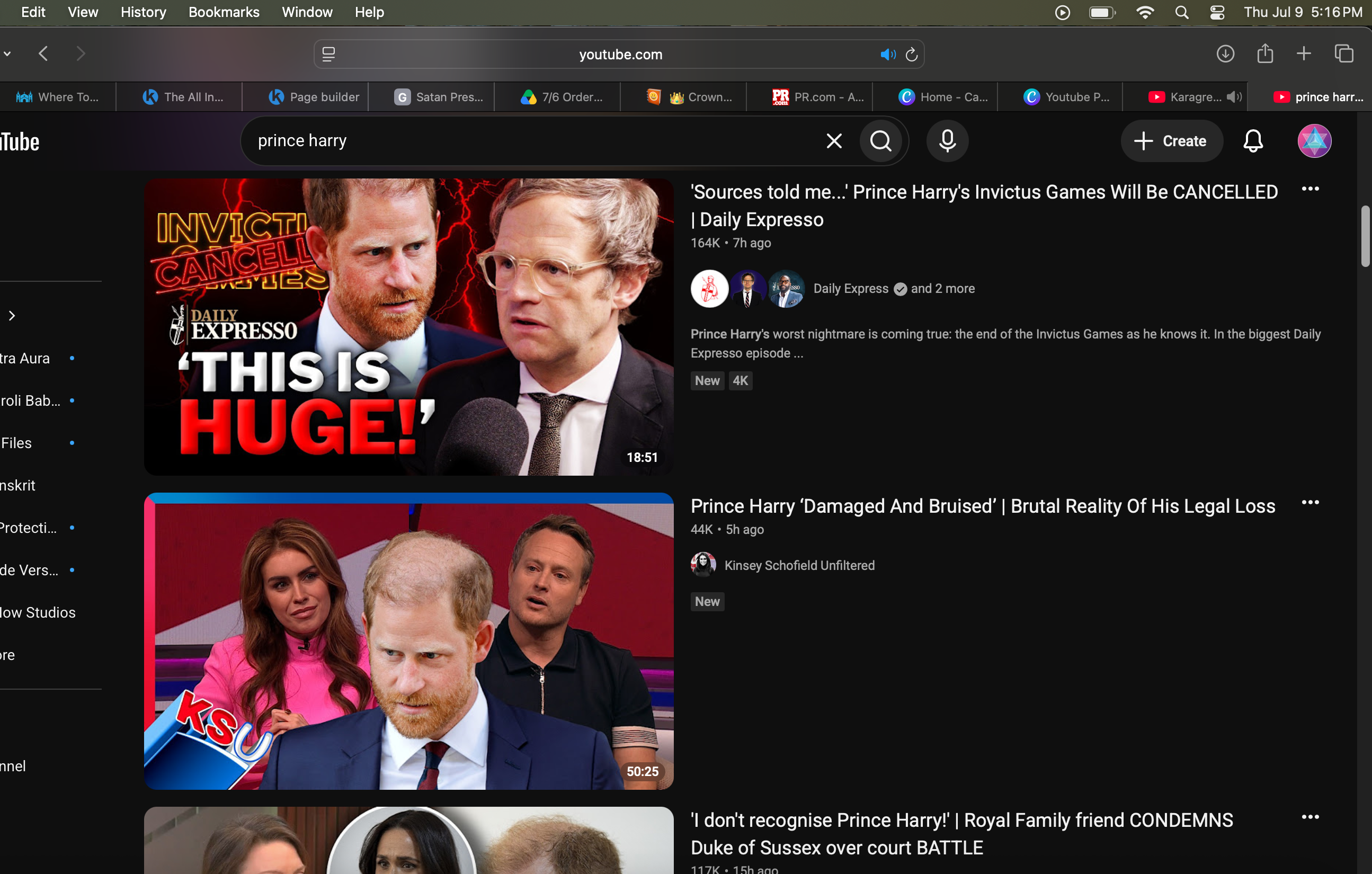
Task: Reload the YouTube page
Action: point(912,55)
